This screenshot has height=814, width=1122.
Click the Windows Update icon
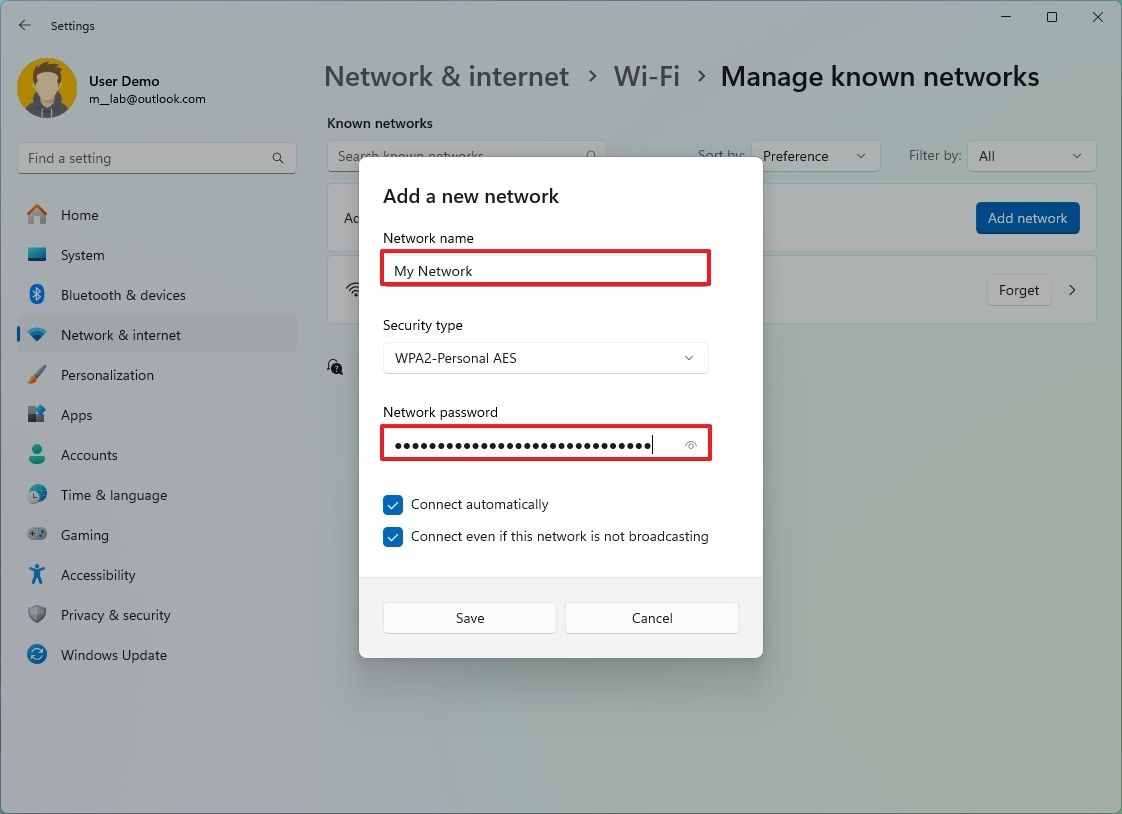(36, 655)
